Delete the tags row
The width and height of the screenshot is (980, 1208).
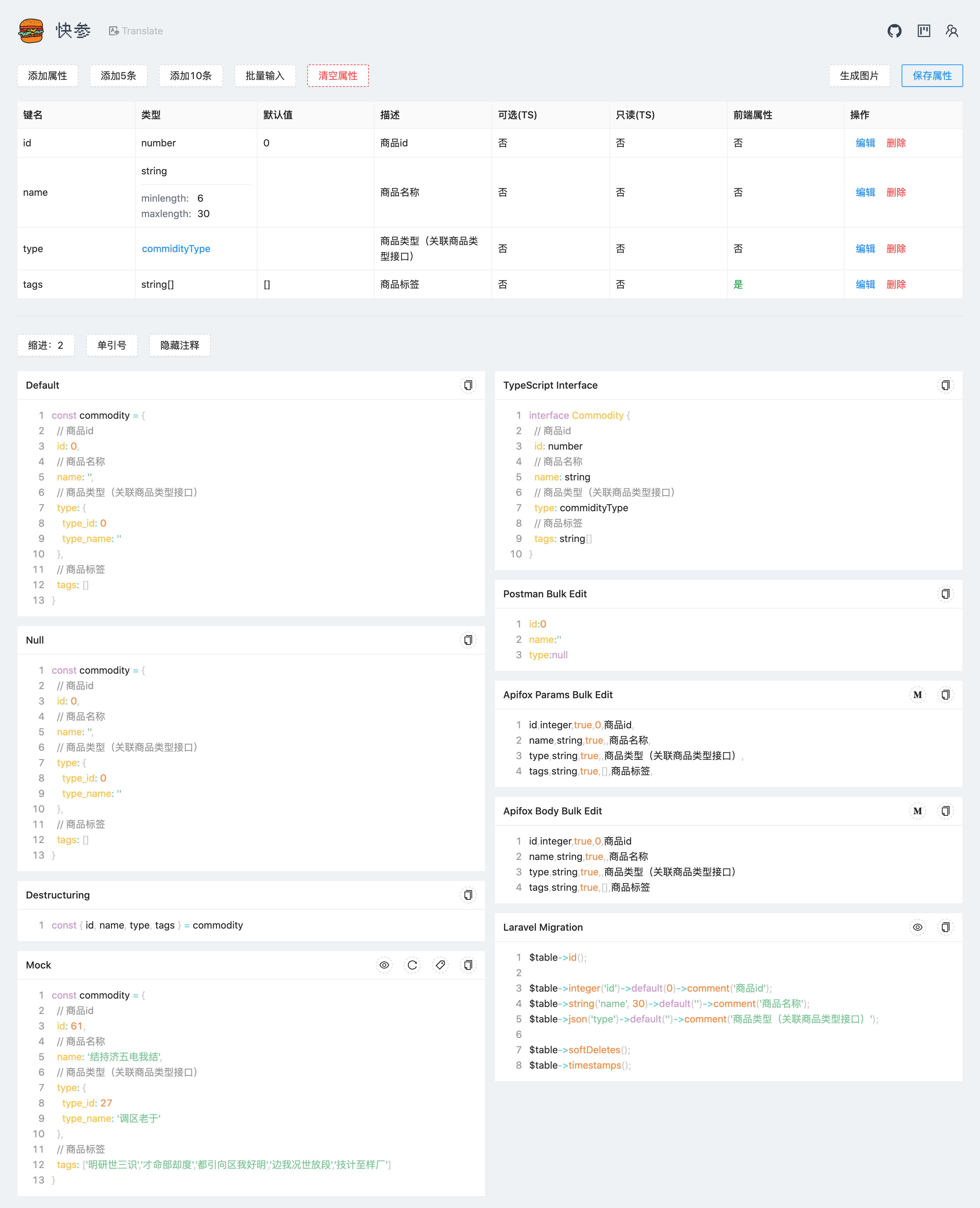point(896,284)
